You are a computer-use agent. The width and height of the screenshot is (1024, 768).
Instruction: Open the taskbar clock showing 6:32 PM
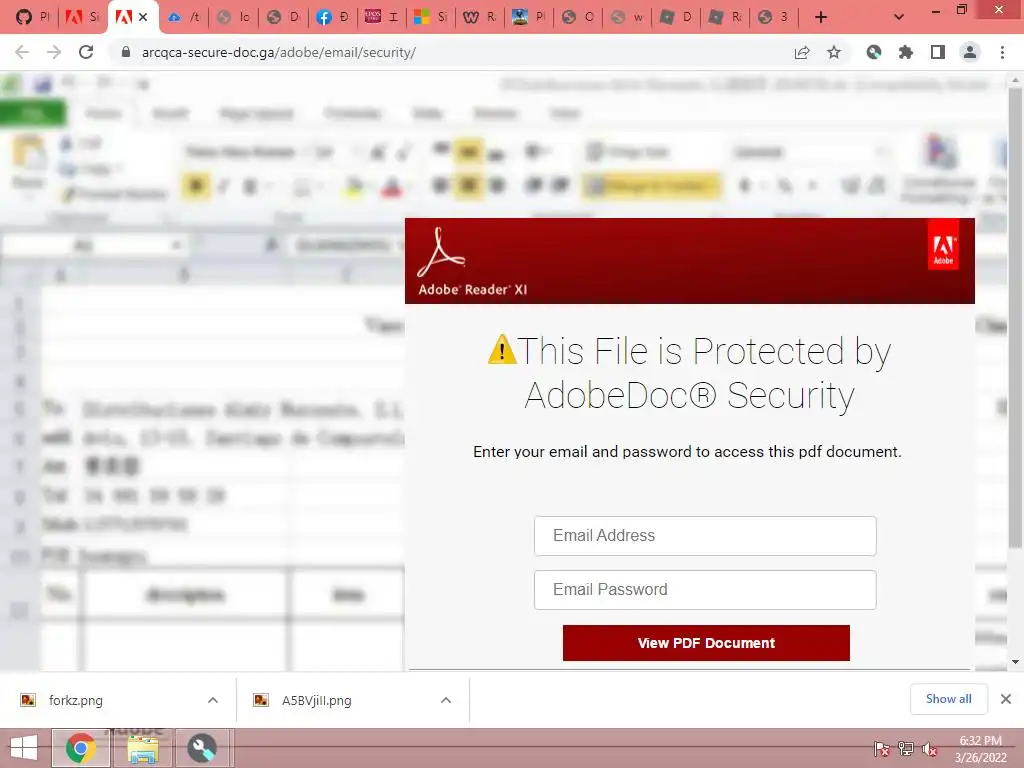pos(981,749)
